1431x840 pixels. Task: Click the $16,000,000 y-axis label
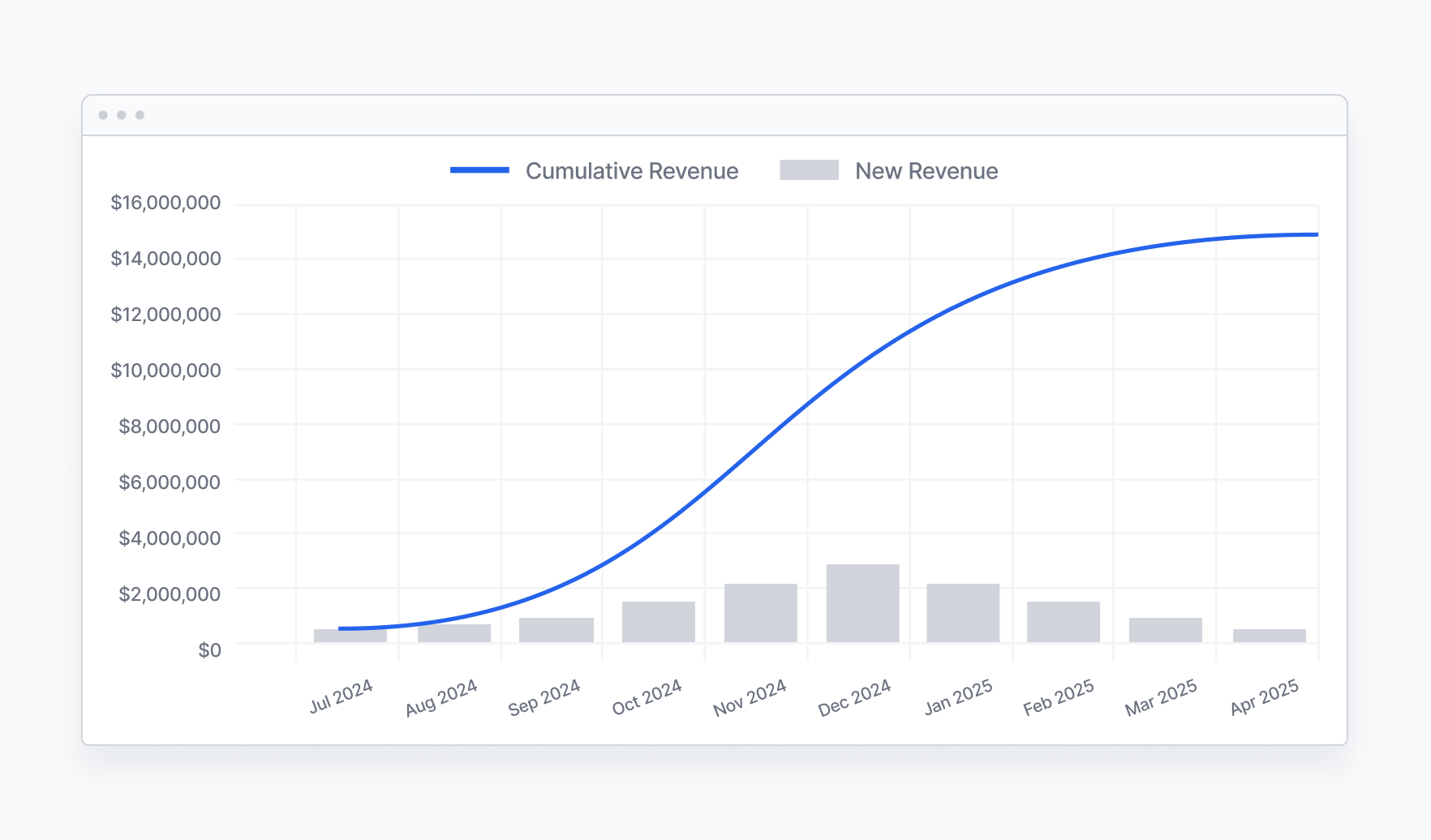(x=165, y=203)
